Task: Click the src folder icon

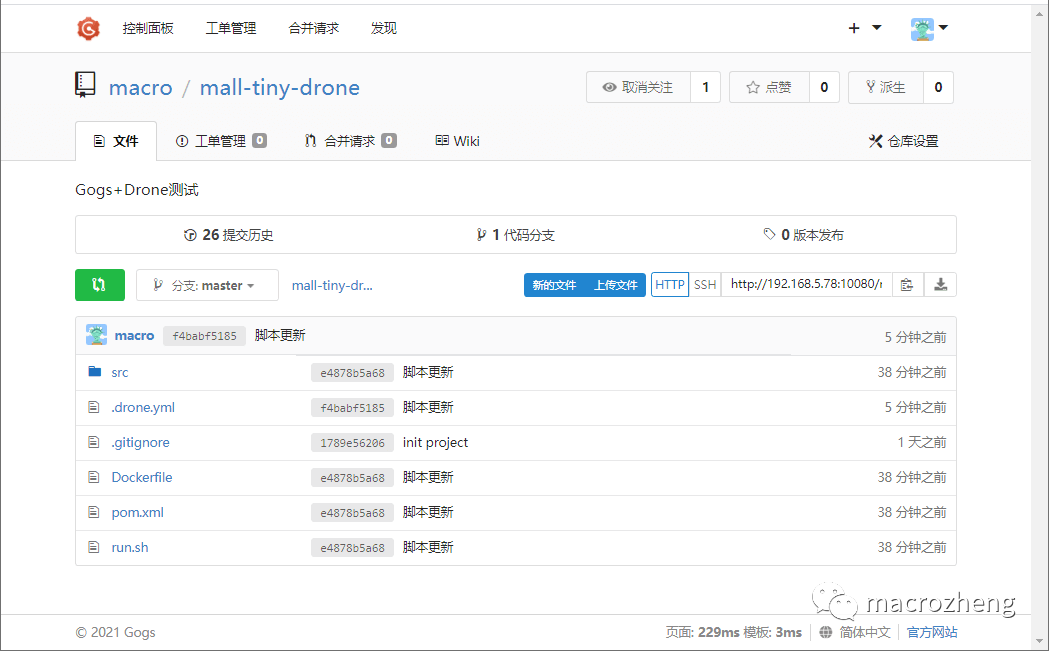Action: [95, 371]
